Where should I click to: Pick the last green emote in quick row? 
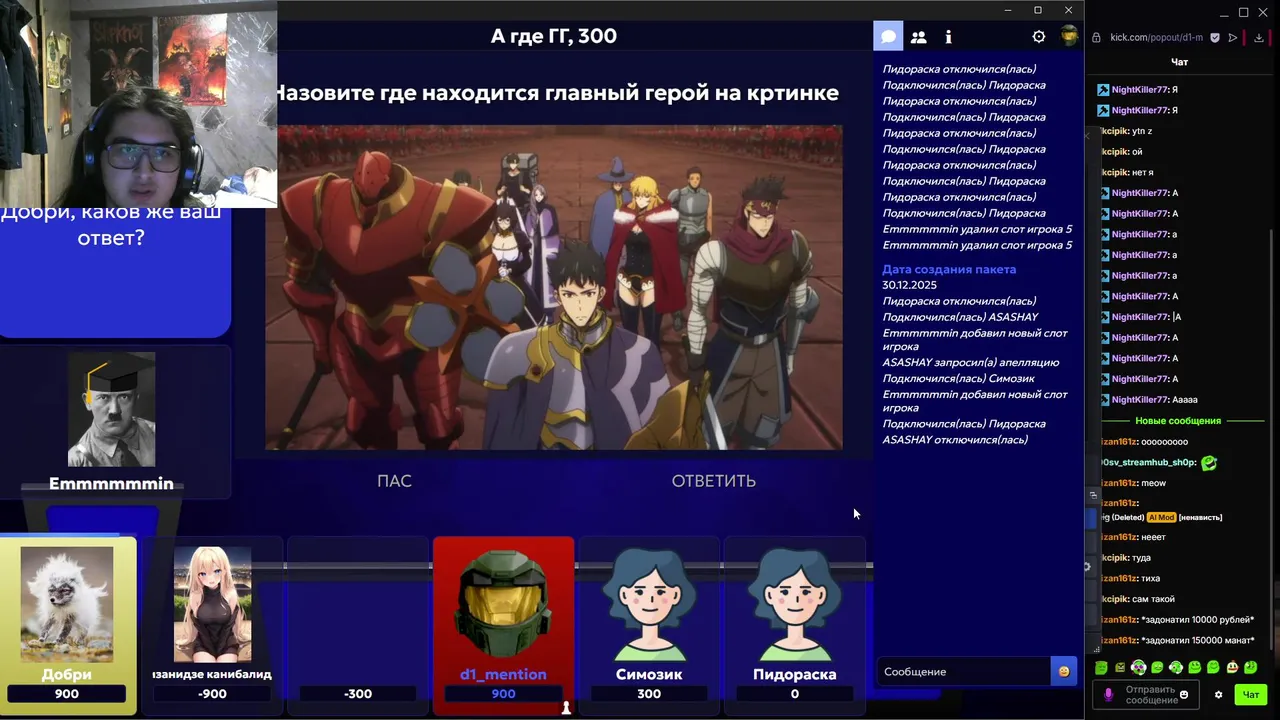[1250, 667]
